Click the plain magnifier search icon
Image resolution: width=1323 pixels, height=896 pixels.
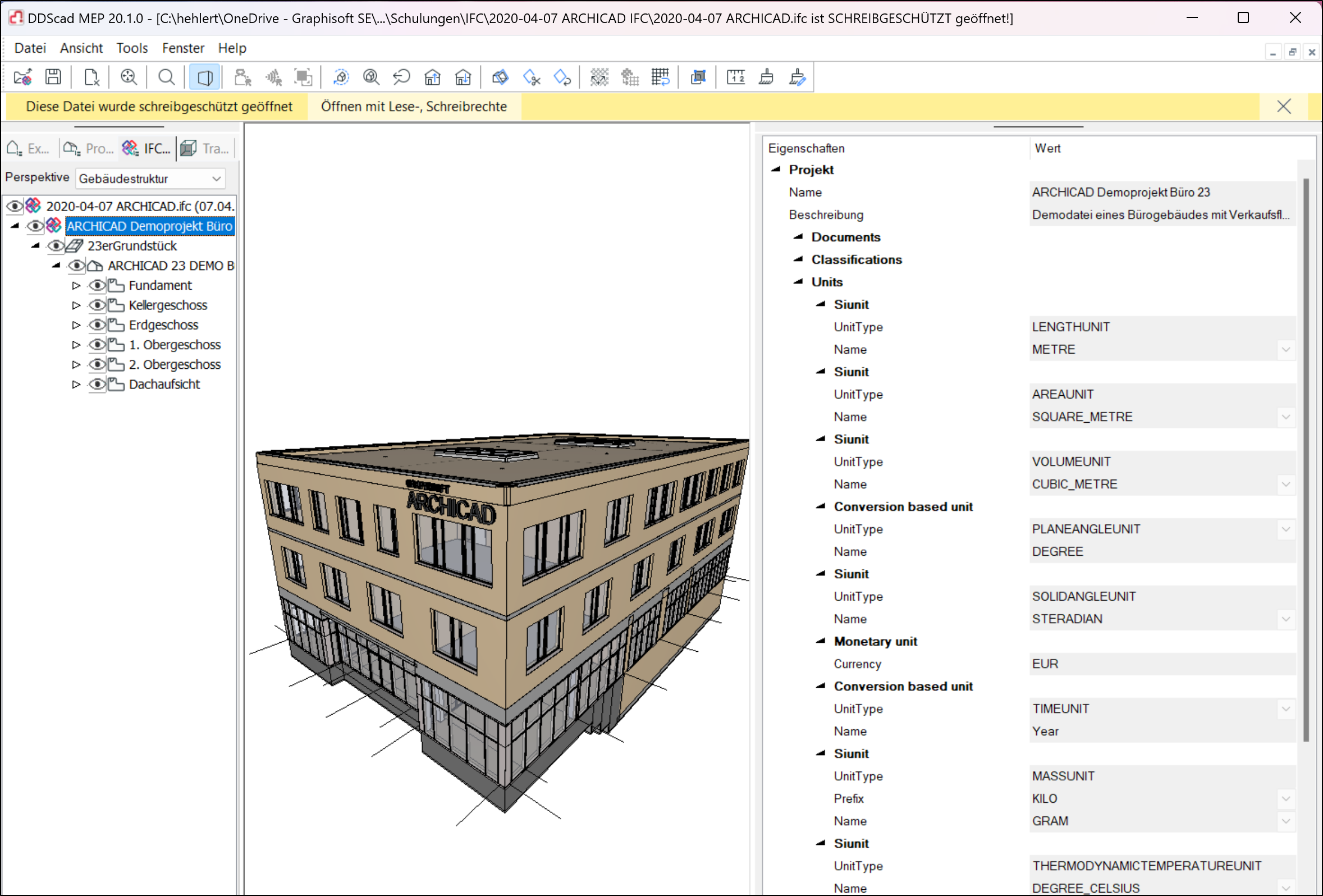tap(166, 77)
